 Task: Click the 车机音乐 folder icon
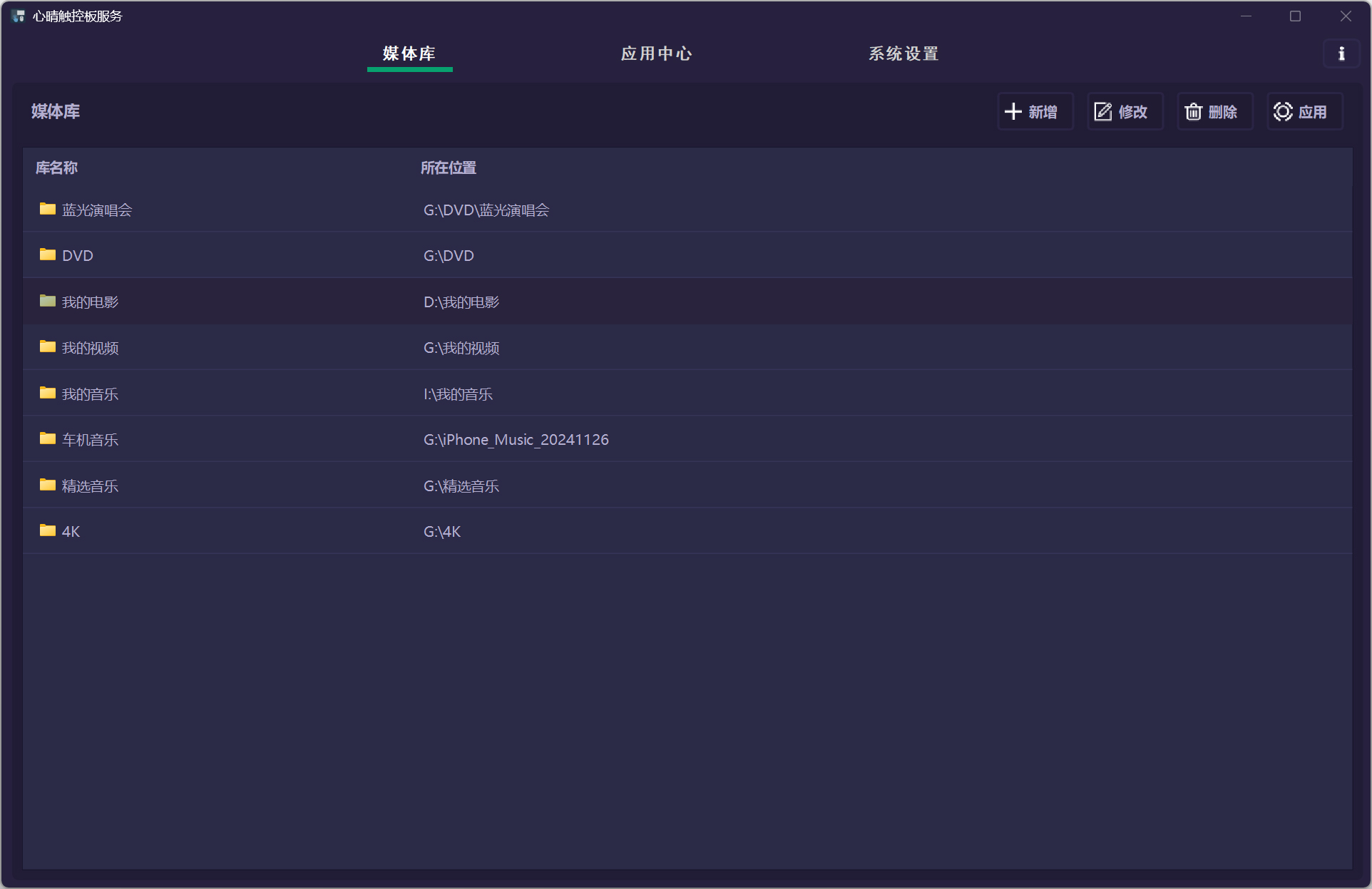click(48, 438)
